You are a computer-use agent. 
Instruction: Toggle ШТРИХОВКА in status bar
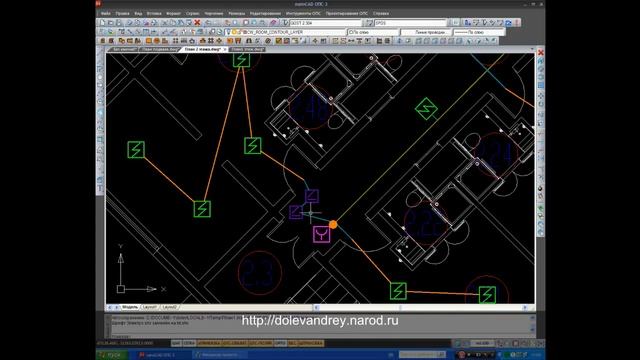pyautogui.click(x=311, y=343)
